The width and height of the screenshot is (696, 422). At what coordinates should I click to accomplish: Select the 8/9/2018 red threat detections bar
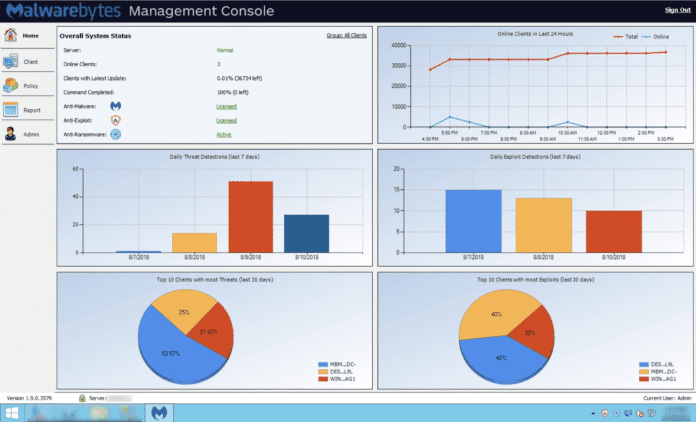[251, 217]
